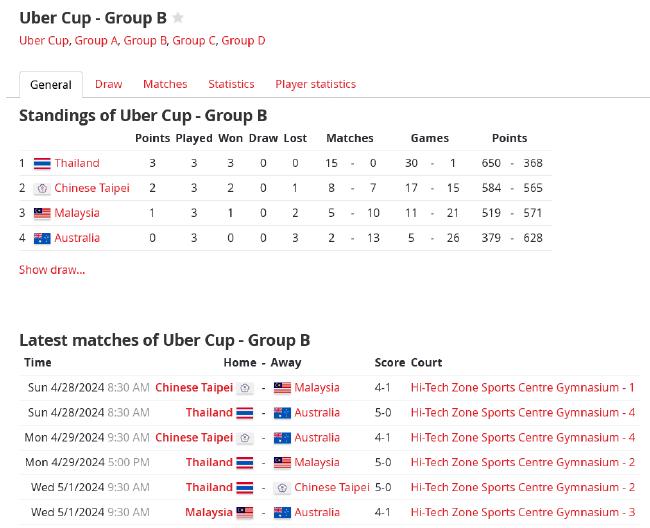
Task: Click Malaysia flag in the first latest match
Action: click(282, 388)
